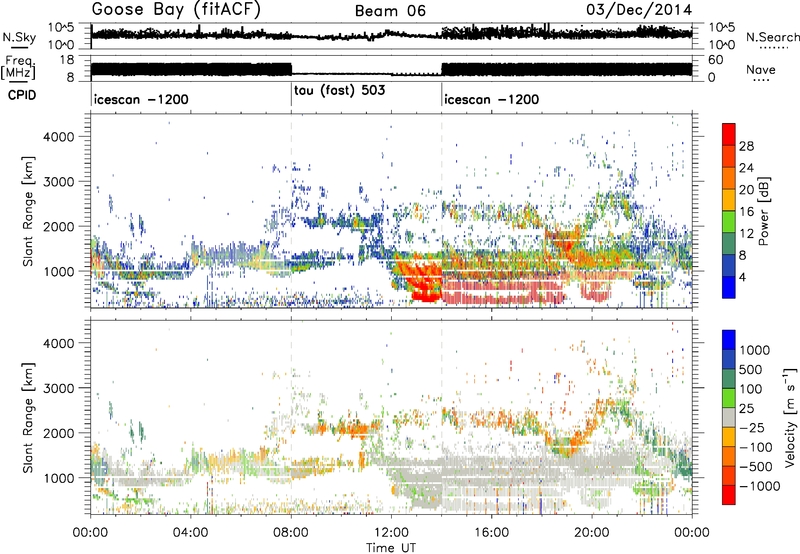Click the '4000' tick on the Power panel
Image resolution: width=800 pixels, height=554 pixels.
59,137
